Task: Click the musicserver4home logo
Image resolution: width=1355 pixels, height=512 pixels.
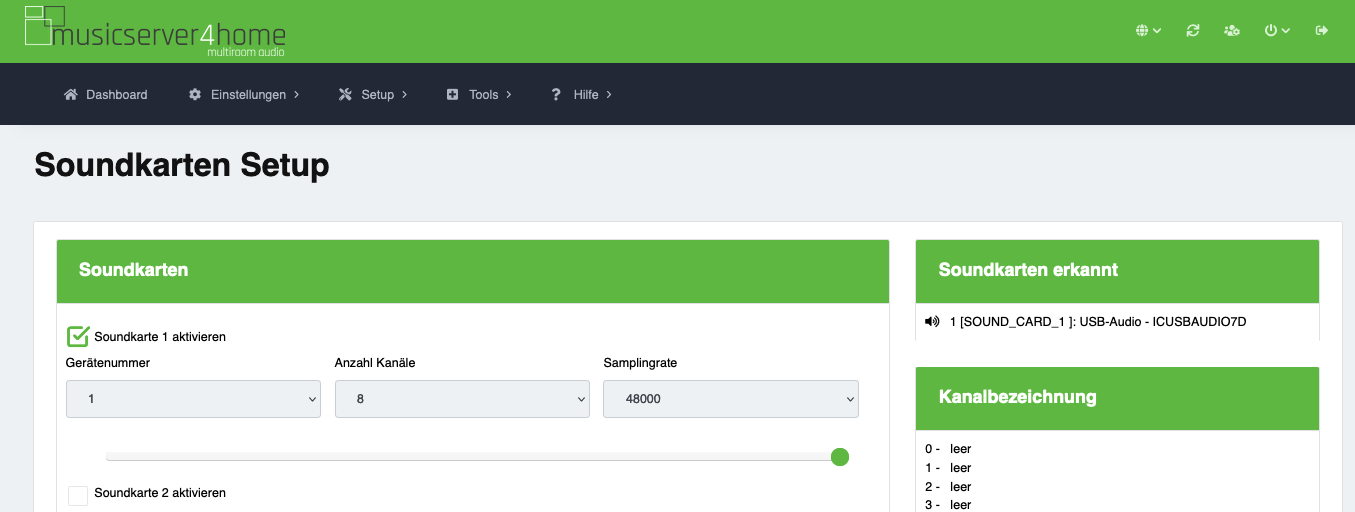Action: tap(155, 31)
